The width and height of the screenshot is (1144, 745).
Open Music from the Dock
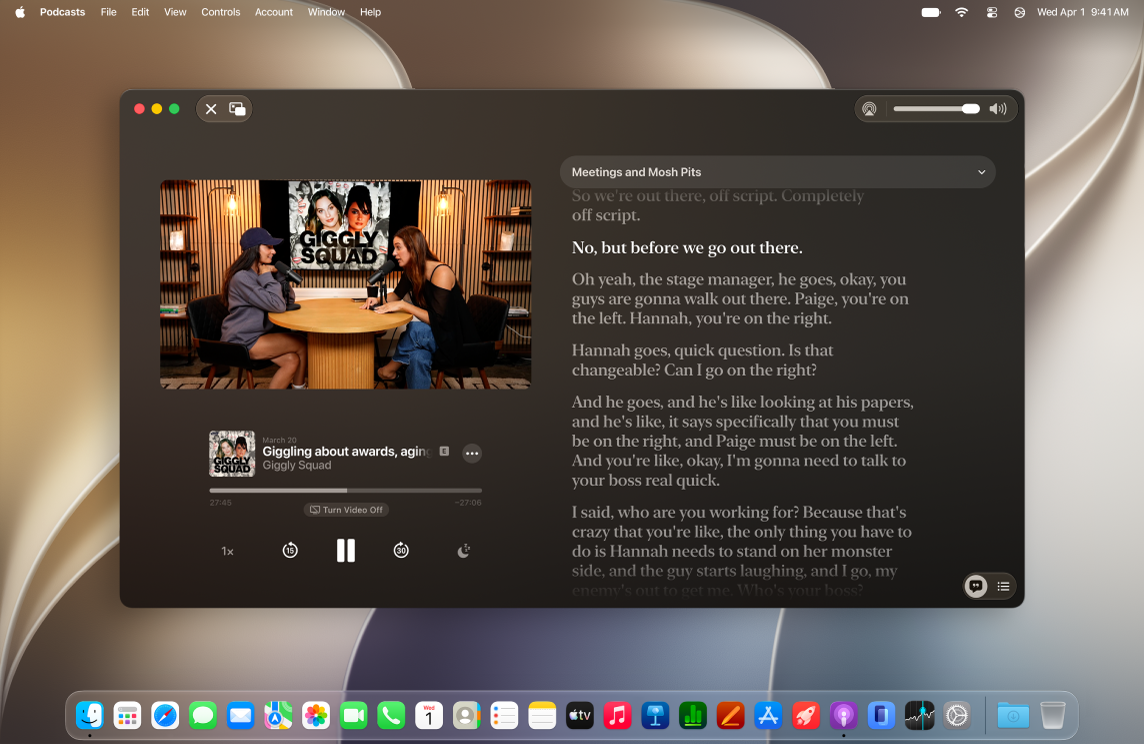617,716
